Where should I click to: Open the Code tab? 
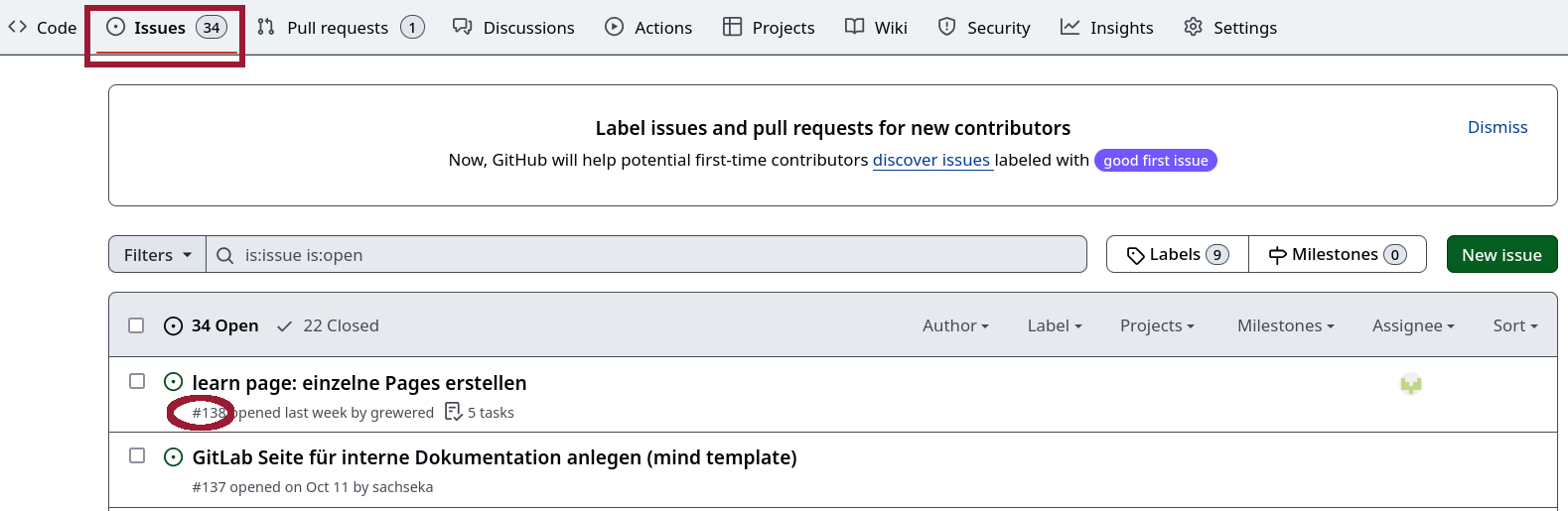point(43,28)
